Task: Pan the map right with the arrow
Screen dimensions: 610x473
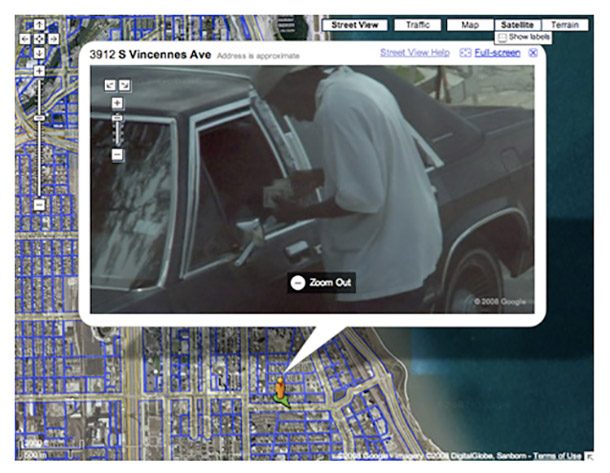Action: [53, 39]
